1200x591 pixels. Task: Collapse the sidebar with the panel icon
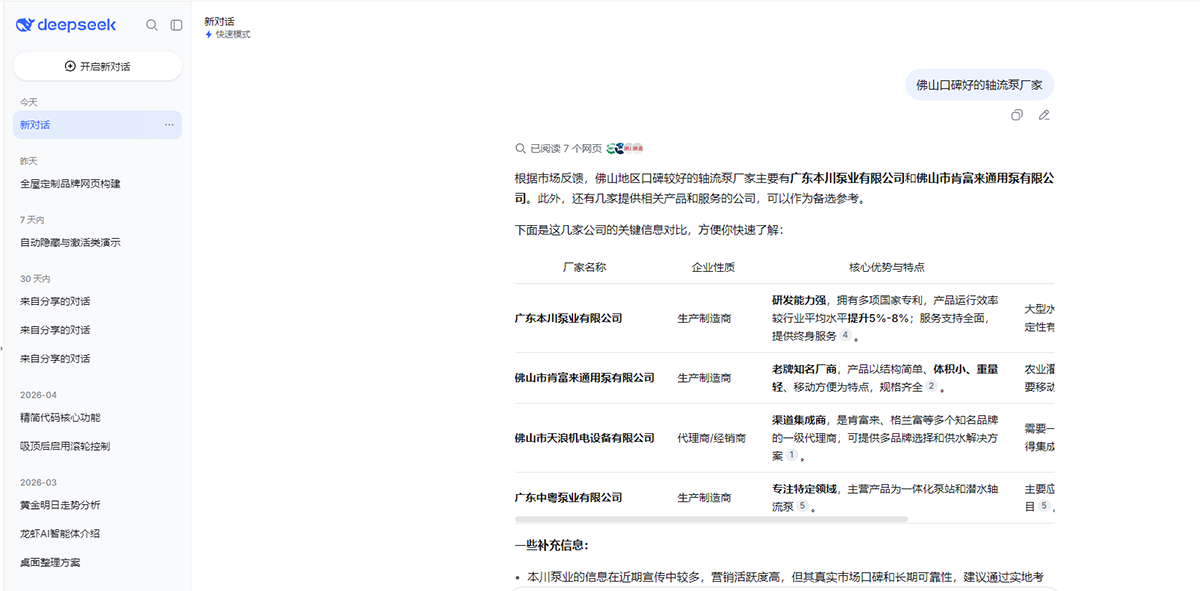176,25
